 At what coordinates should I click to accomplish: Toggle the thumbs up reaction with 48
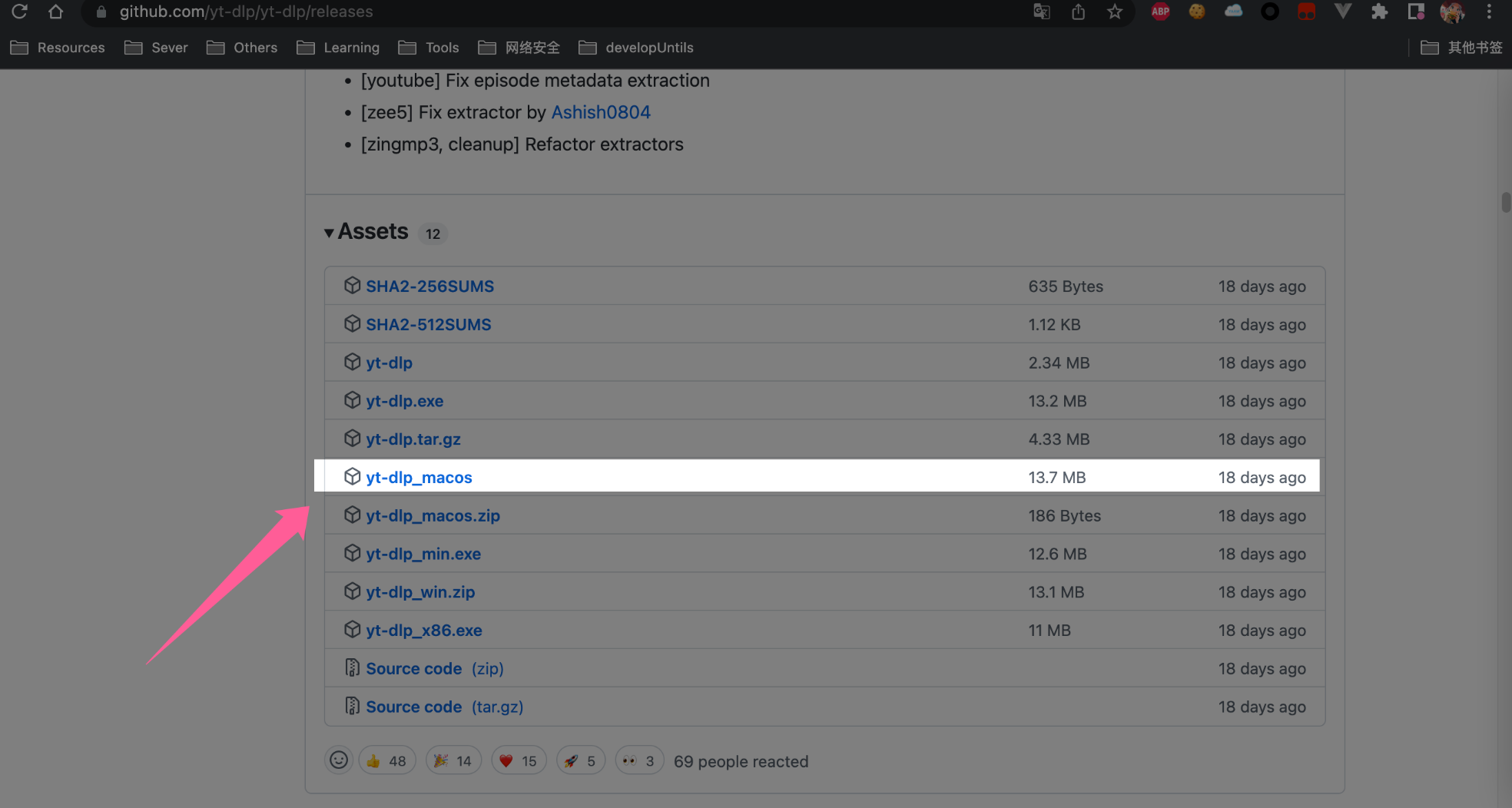(x=386, y=760)
